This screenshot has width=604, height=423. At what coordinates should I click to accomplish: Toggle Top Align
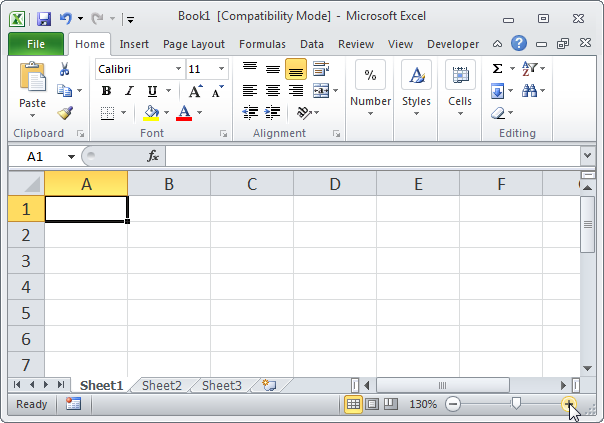pyautogui.click(x=250, y=69)
